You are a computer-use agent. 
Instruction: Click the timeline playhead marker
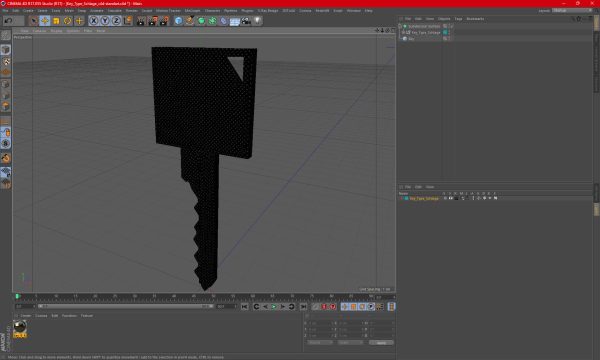click(x=17, y=296)
